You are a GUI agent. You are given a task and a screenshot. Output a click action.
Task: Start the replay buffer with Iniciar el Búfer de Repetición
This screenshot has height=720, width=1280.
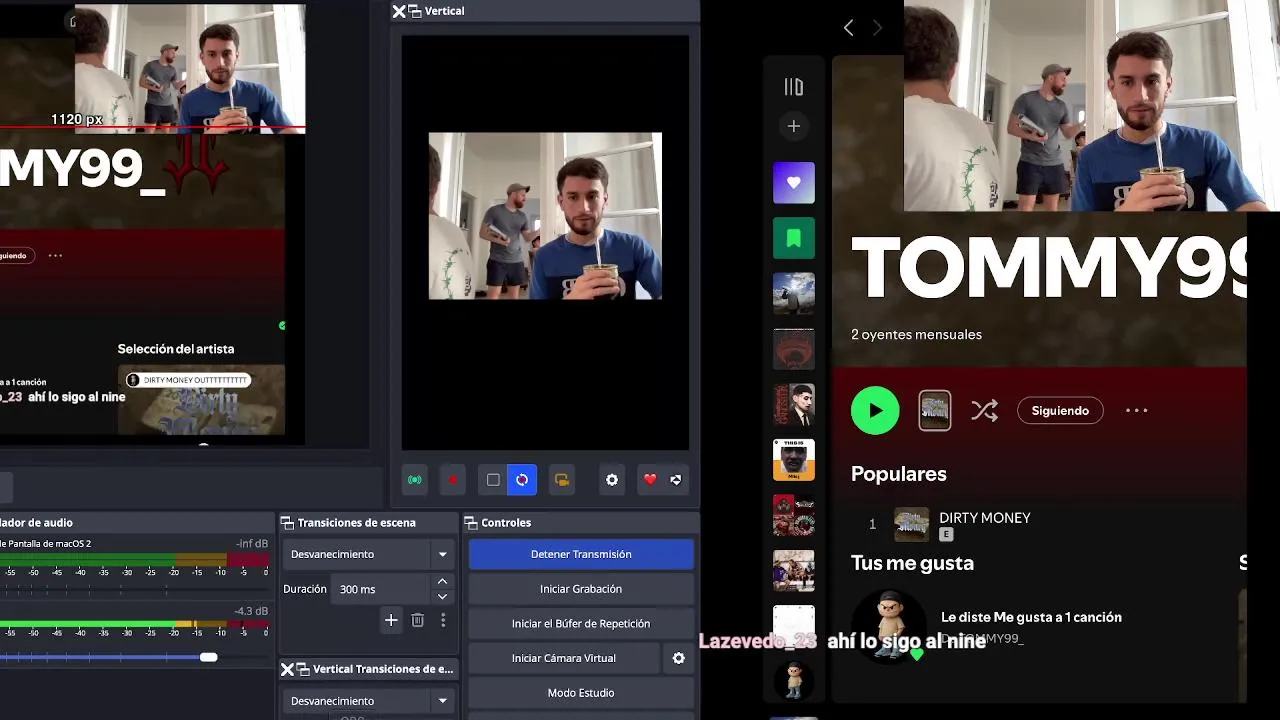581,623
